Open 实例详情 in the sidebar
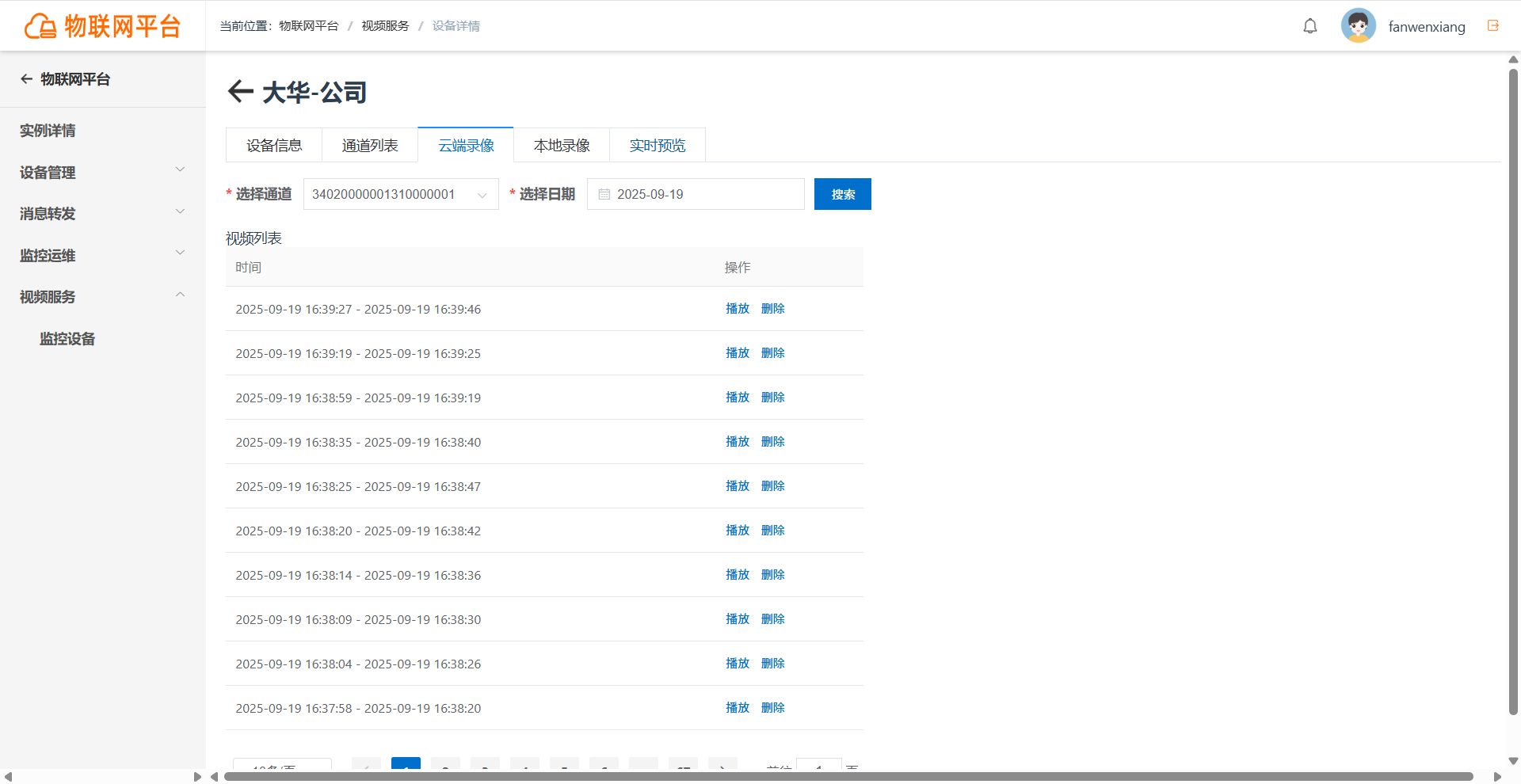This screenshot has height=784, width=1521. [48, 131]
